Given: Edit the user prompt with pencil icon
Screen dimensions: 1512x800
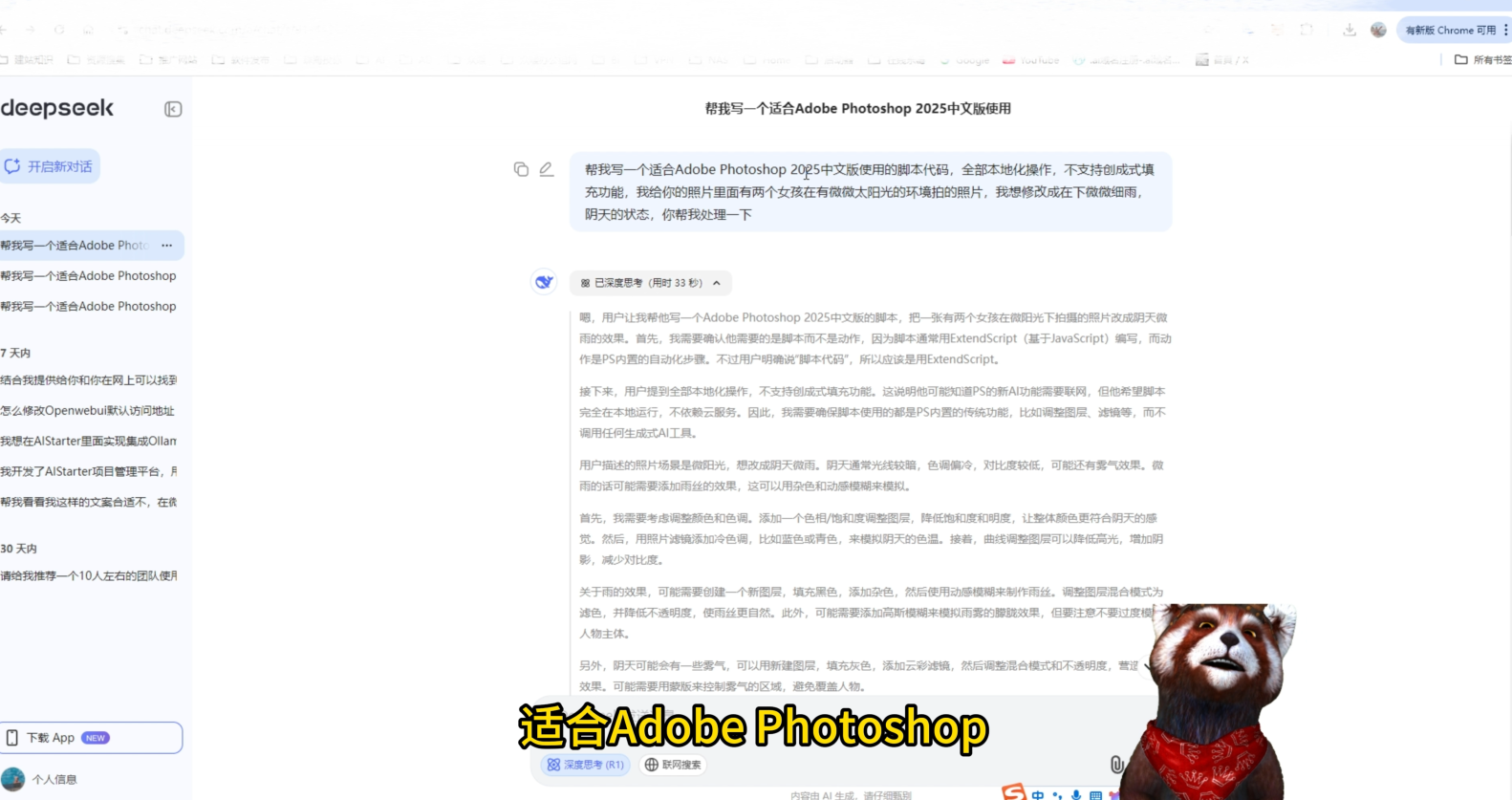Looking at the screenshot, I should (x=546, y=169).
